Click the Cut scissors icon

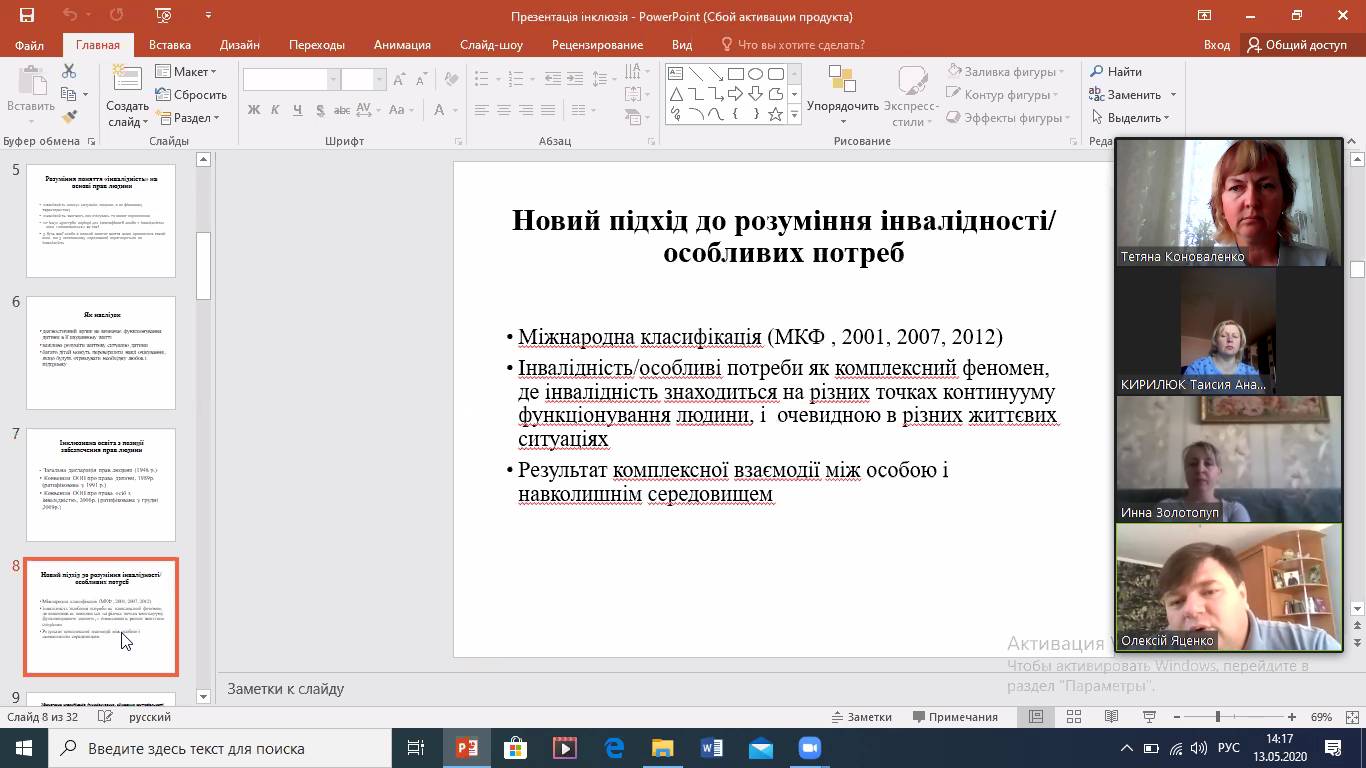pos(69,71)
